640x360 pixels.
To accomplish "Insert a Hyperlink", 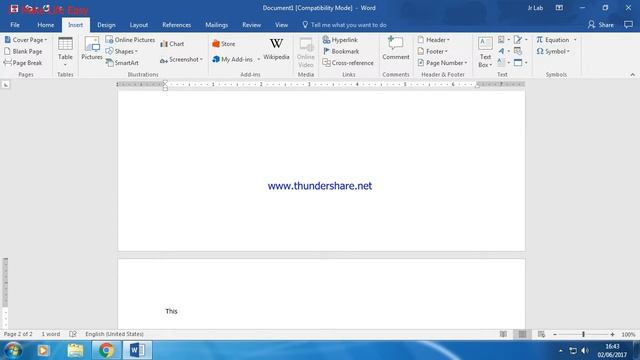I will [x=340, y=40].
